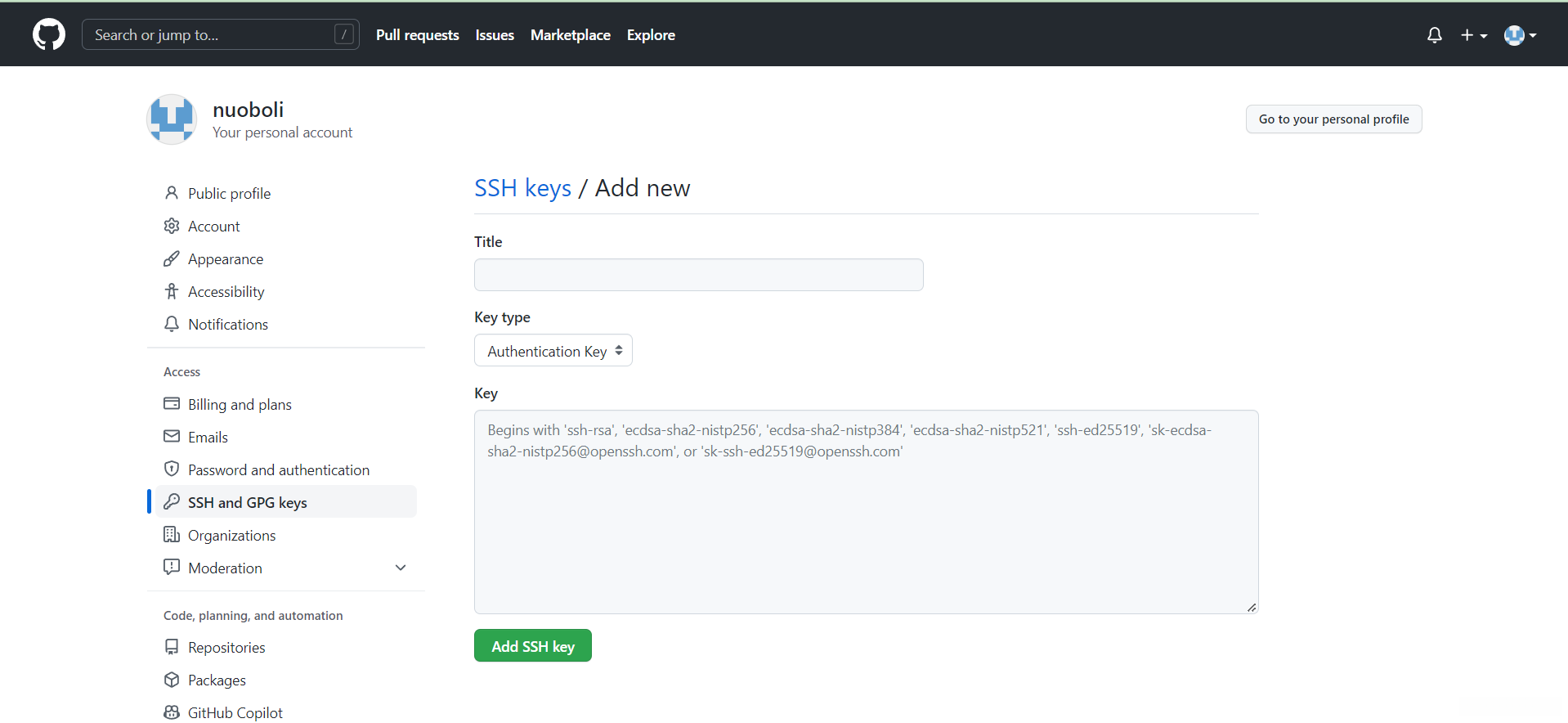Click the Accessibility figure icon
Viewport: 1568px width, 723px height.
point(172,291)
